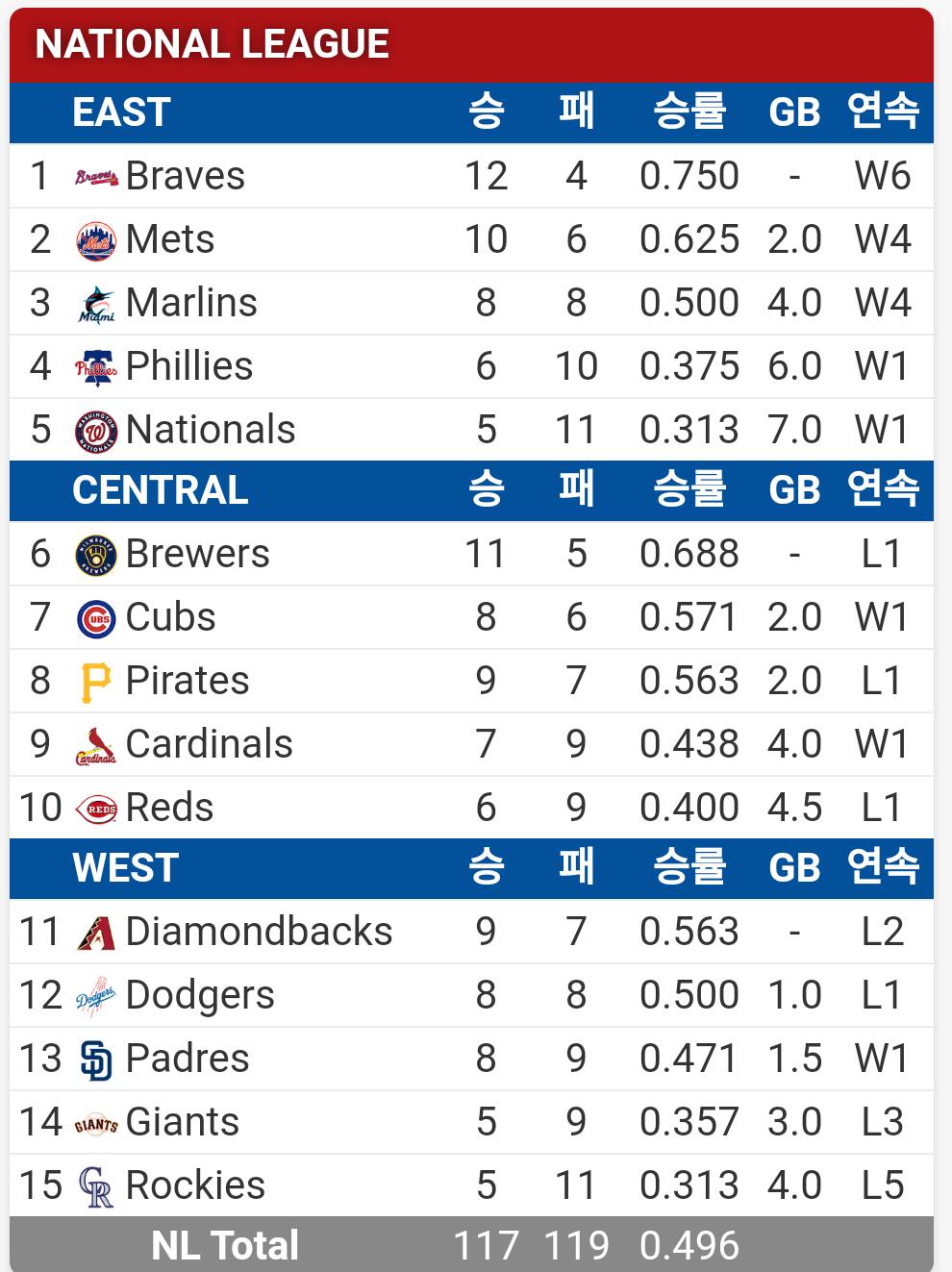The width and height of the screenshot is (952, 1272).
Task: Click the CENTRAL division header
Action: (161, 490)
